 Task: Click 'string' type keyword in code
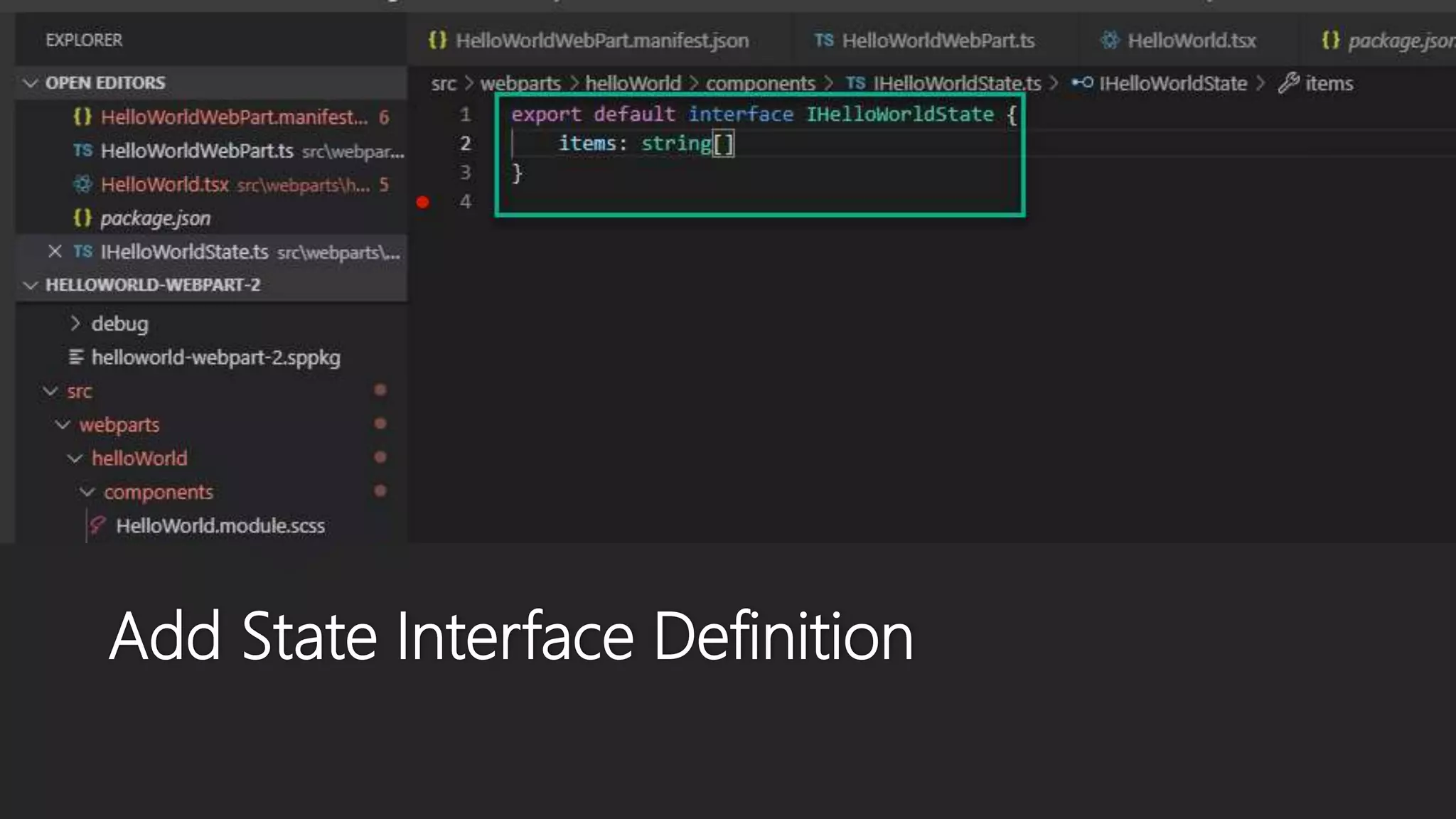point(676,144)
